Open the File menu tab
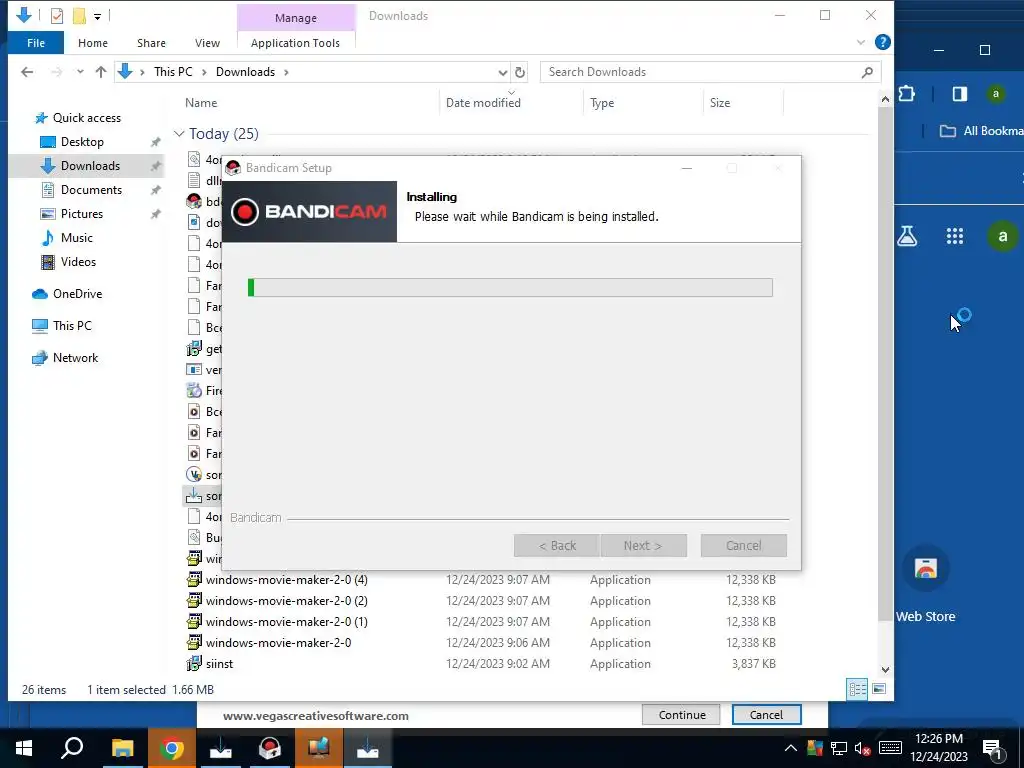 tap(36, 43)
